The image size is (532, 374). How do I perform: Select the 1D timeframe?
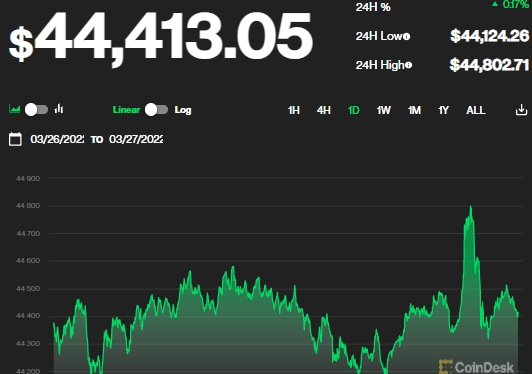click(x=354, y=110)
